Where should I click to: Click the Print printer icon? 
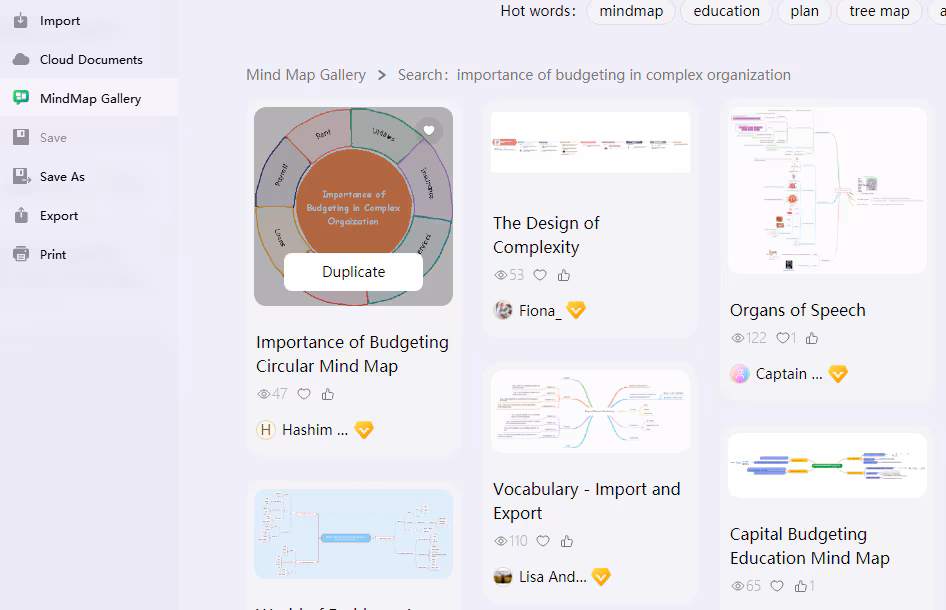coord(21,255)
